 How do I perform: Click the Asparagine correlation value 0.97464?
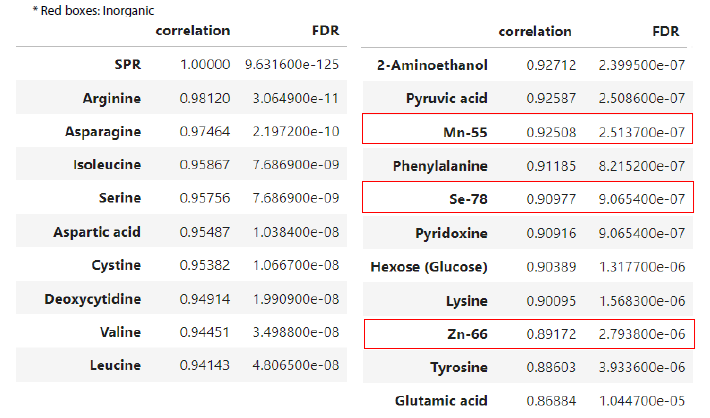pyautogui.click(x=205, y=131)
